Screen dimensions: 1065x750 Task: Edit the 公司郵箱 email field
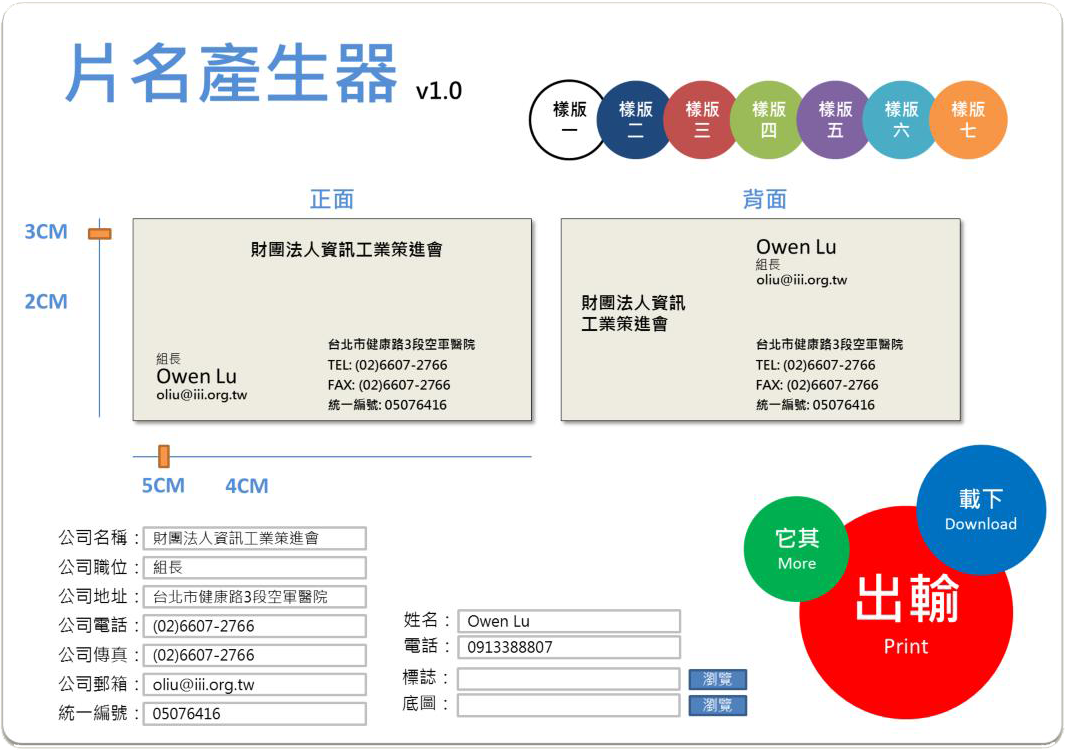(255, 684)
